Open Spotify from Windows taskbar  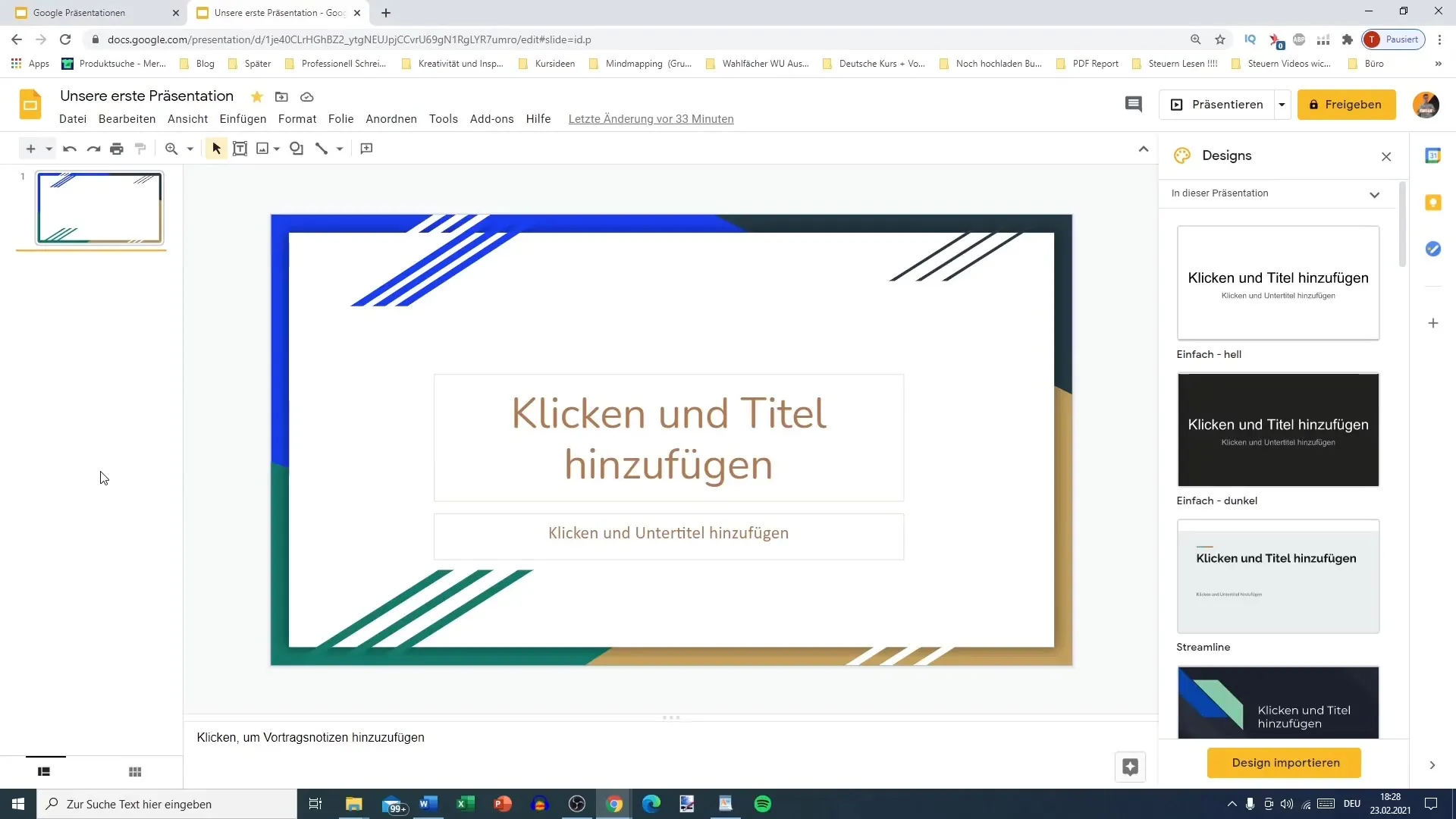tap(763, 803)
